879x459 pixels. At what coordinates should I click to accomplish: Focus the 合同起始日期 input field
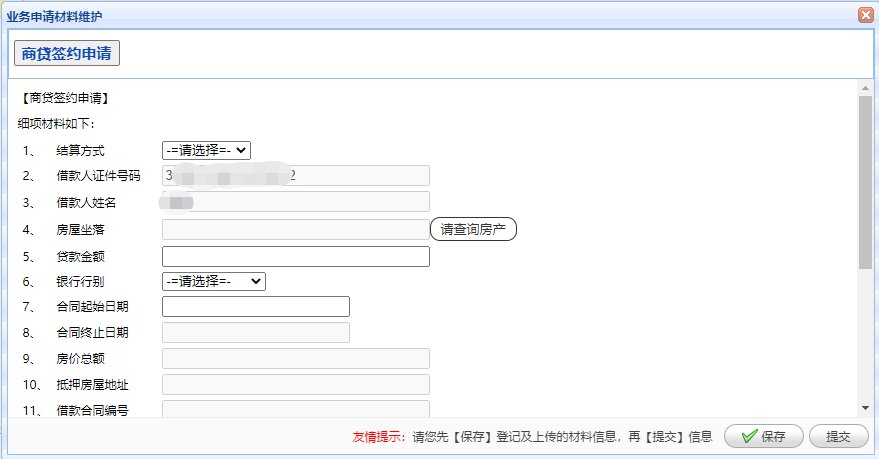[255, 307]
